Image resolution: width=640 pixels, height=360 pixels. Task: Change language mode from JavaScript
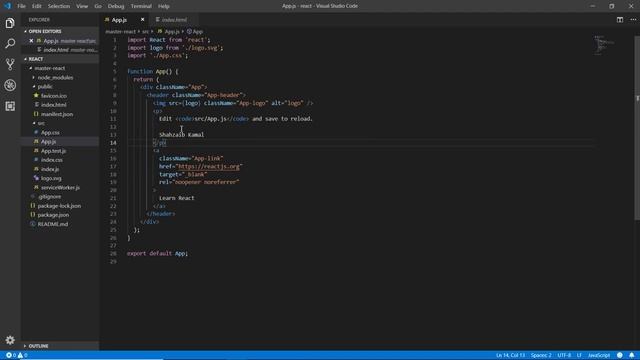point(599,355)
